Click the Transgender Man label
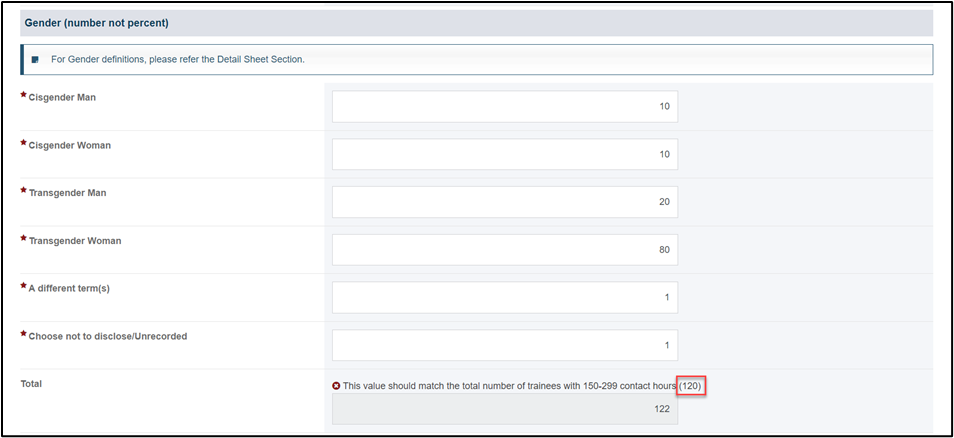Image resolution: width=954 pixels, height=438 pixels. coord(68,193)
